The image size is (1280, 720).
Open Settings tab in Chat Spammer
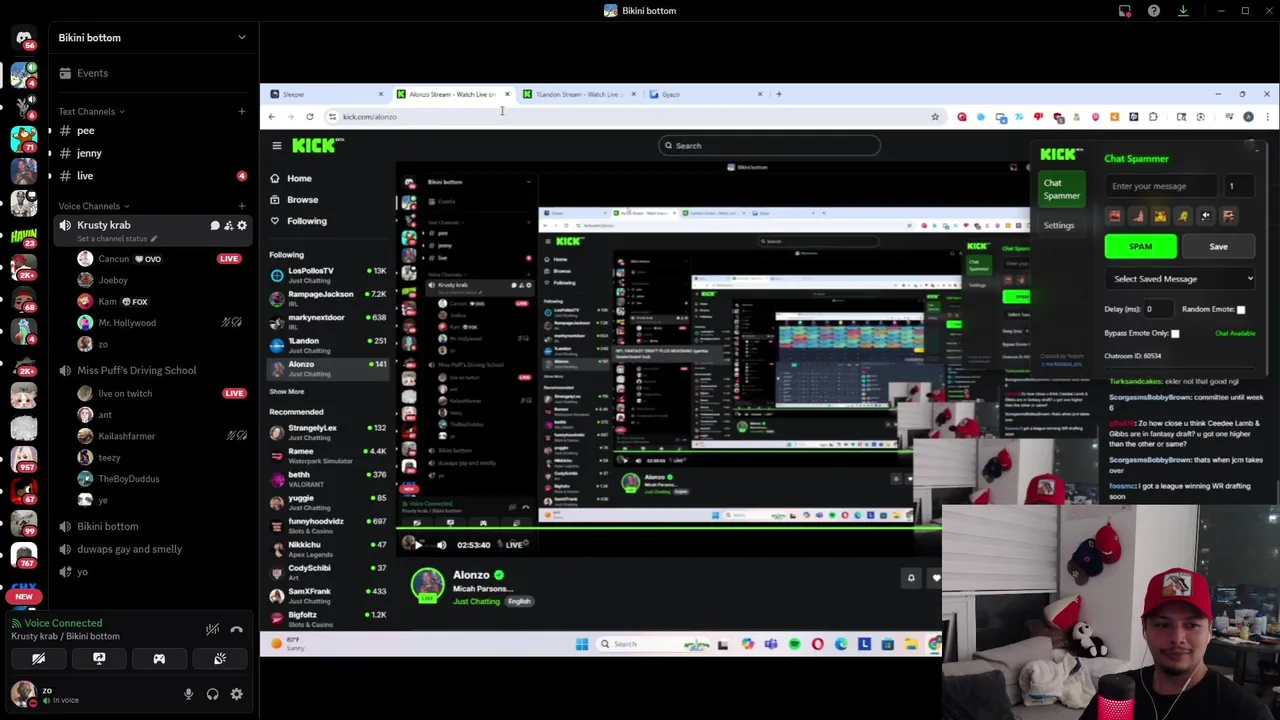click(1059, 225)
